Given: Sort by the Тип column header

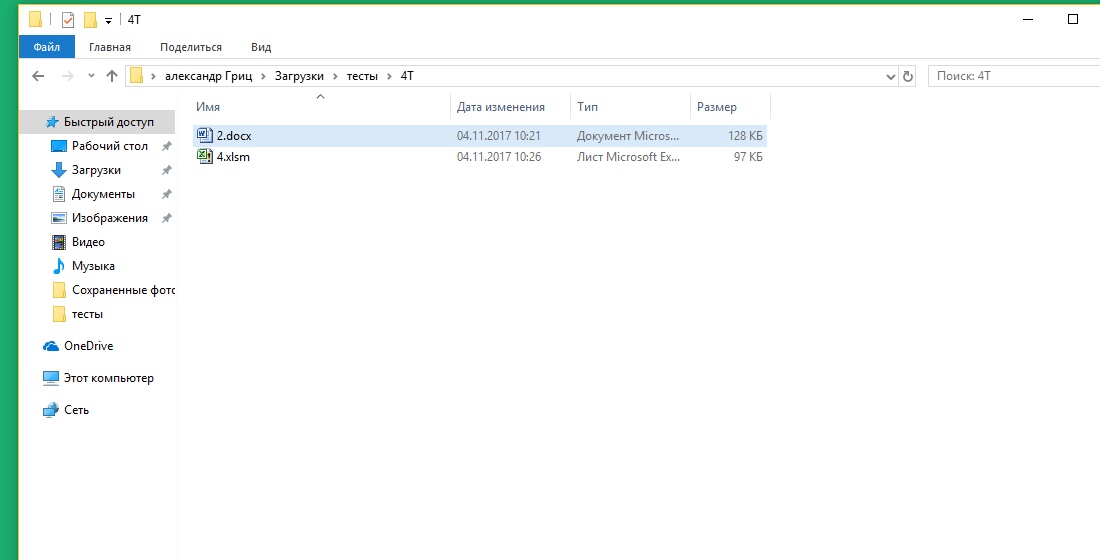Looking at the screenshot, I should (587, 107).
